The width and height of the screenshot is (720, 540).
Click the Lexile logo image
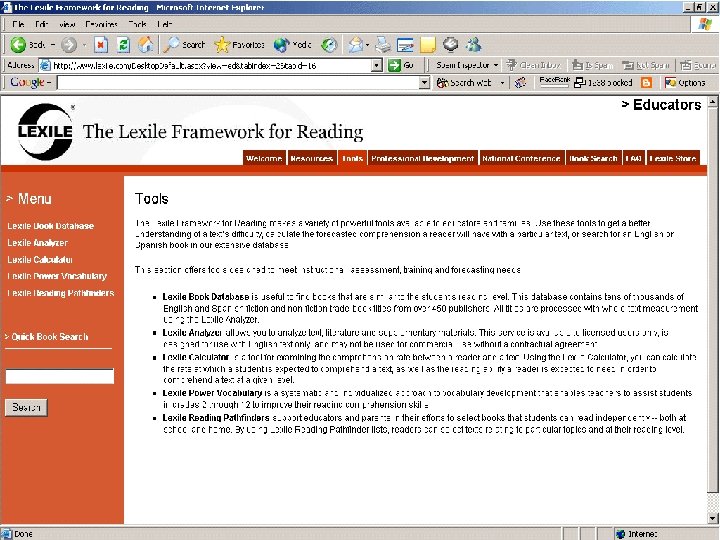(45, 132)
